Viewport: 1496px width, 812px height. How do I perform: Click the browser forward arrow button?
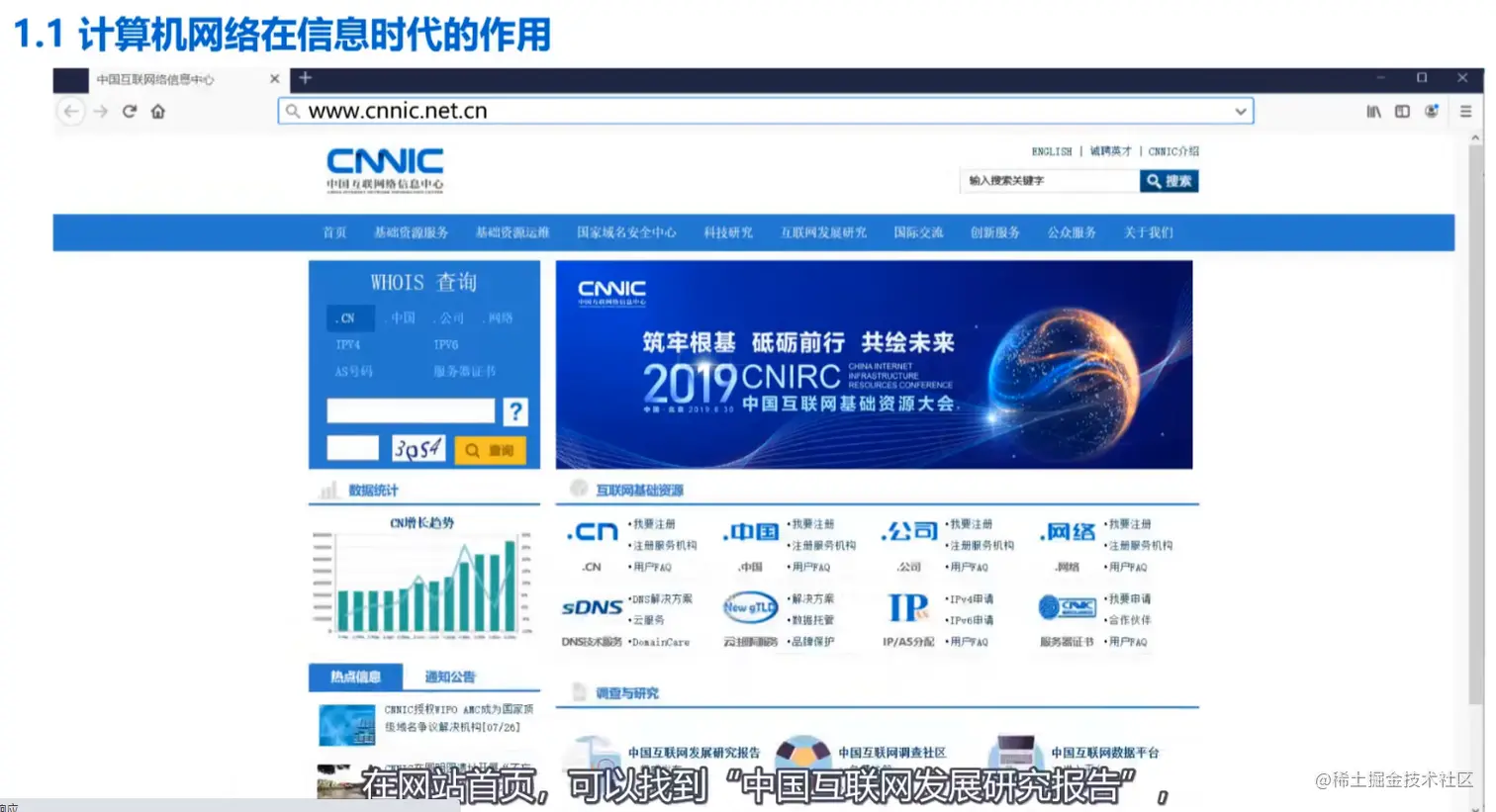[x=100, y=112]
